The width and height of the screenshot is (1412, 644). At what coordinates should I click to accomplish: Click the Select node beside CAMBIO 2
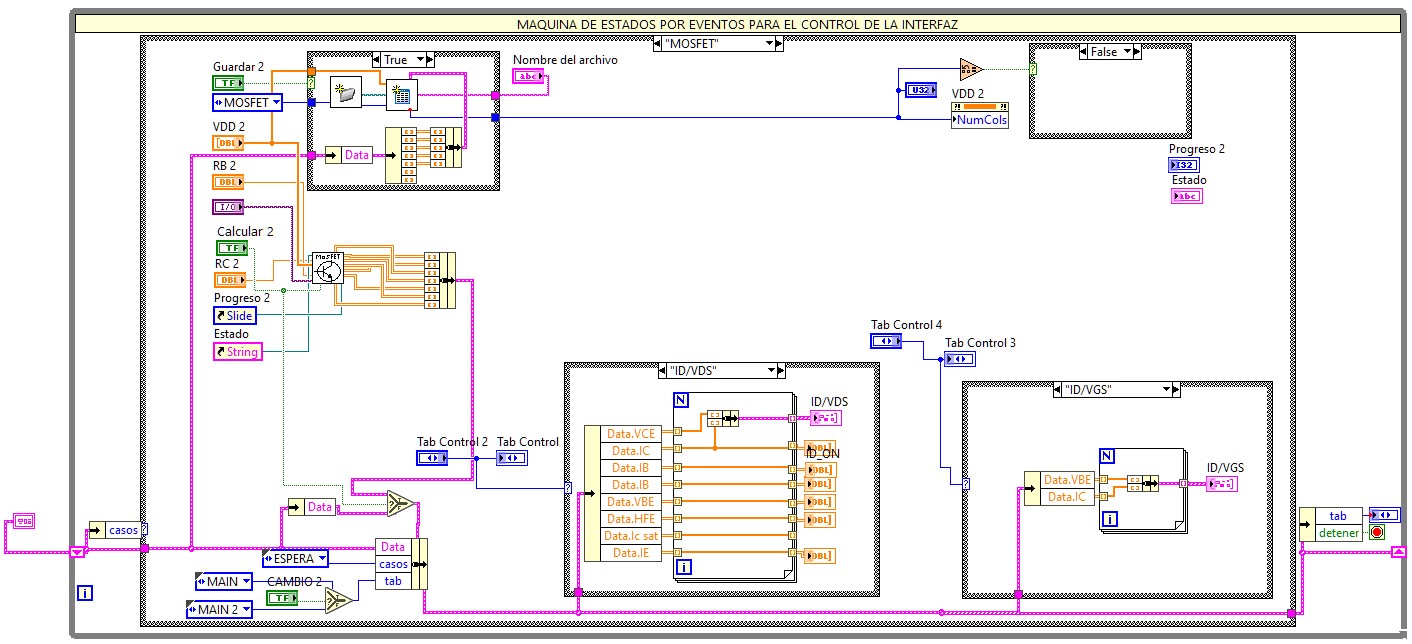pos(339,599)
